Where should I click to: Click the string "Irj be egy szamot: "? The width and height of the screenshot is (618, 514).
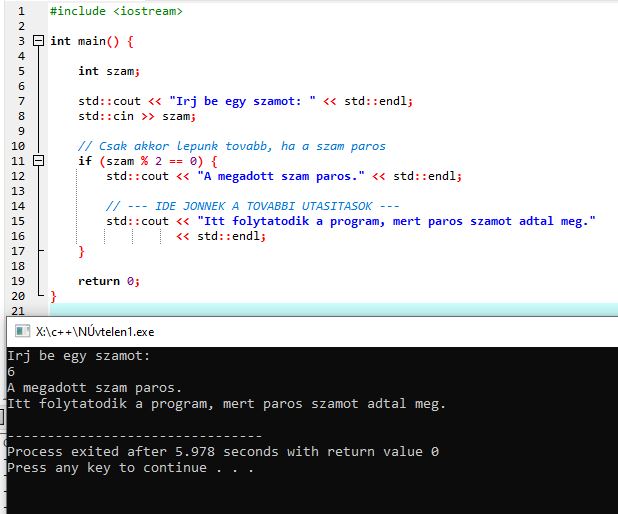point(242,101)
